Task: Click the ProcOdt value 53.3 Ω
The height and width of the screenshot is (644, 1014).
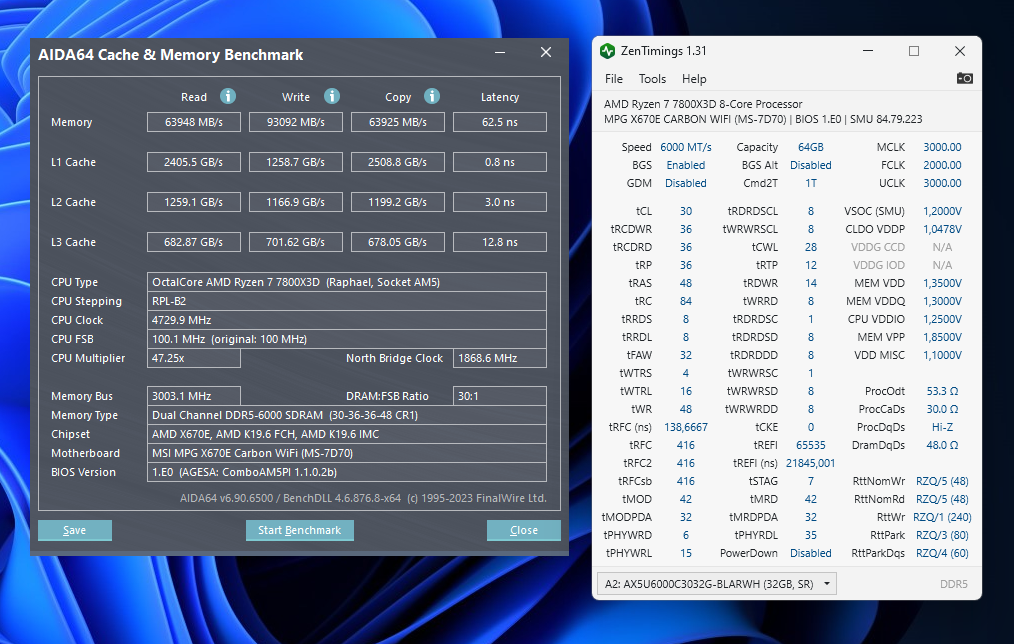Action: click(x=942, y=391)
